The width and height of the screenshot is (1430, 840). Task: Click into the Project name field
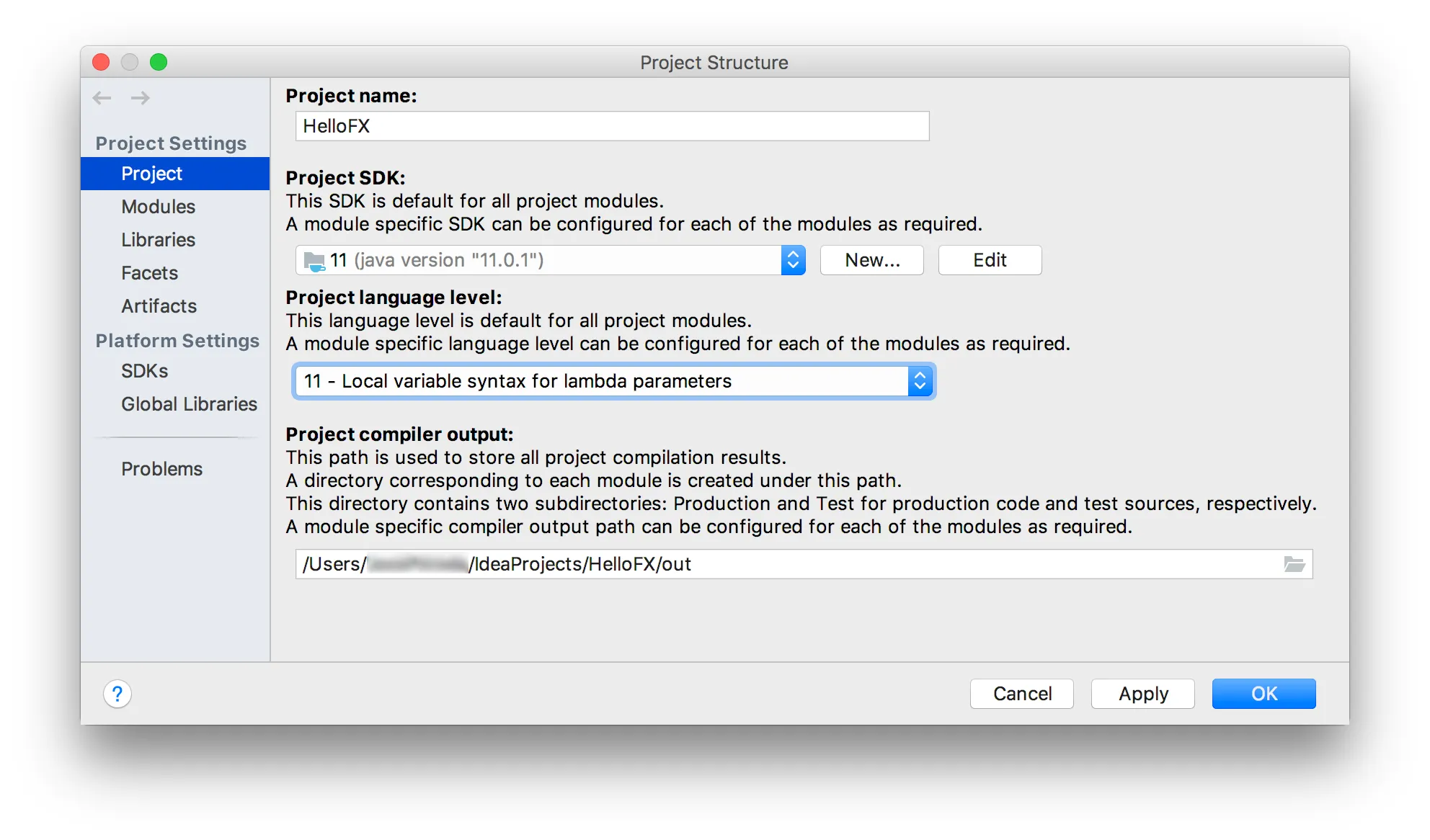(612, 126)
